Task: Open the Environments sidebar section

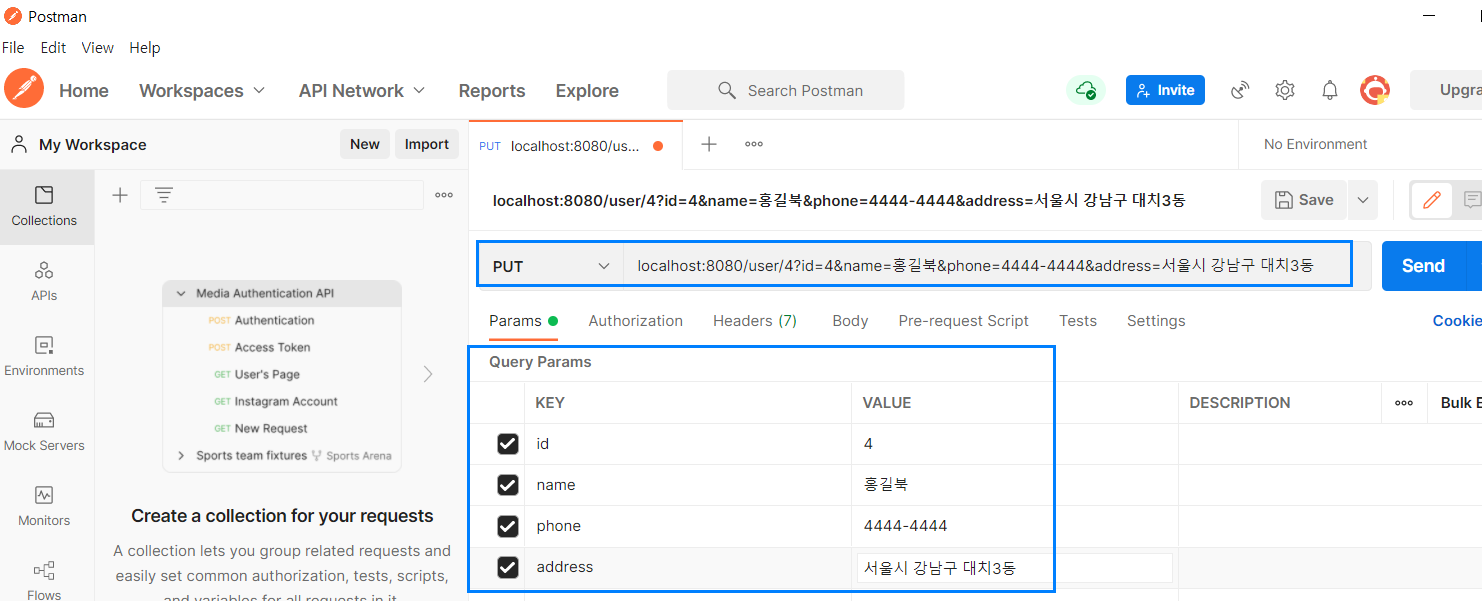Action: coord(44,356)
